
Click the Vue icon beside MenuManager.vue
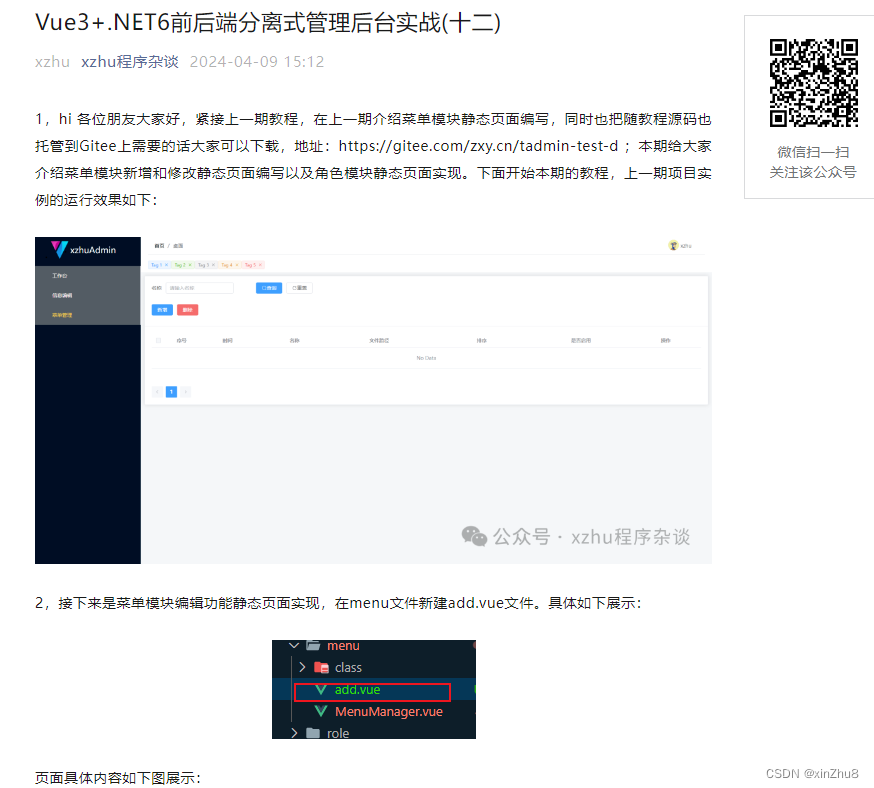320,711
